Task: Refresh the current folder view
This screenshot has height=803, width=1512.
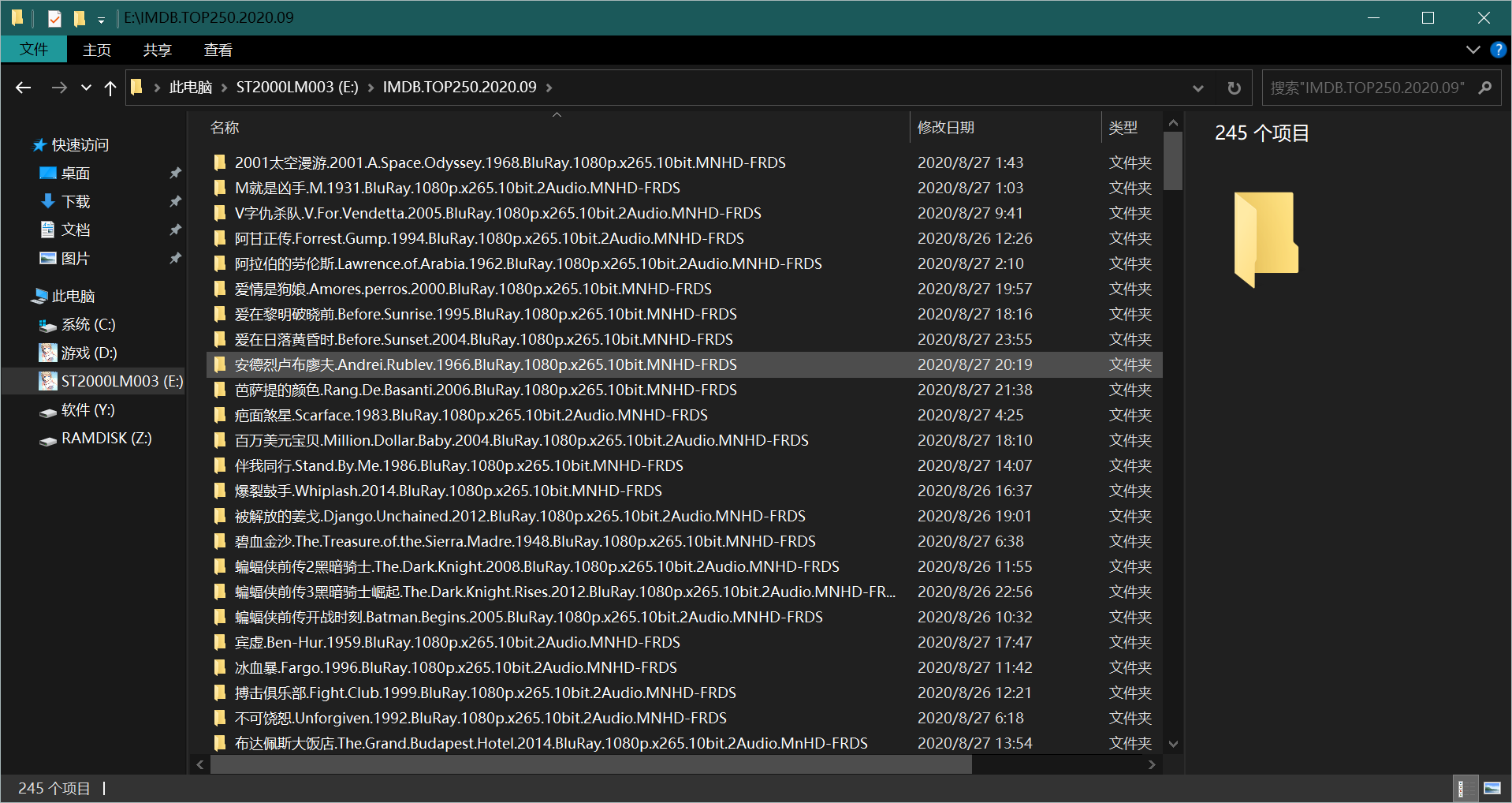Action: 1234,88
